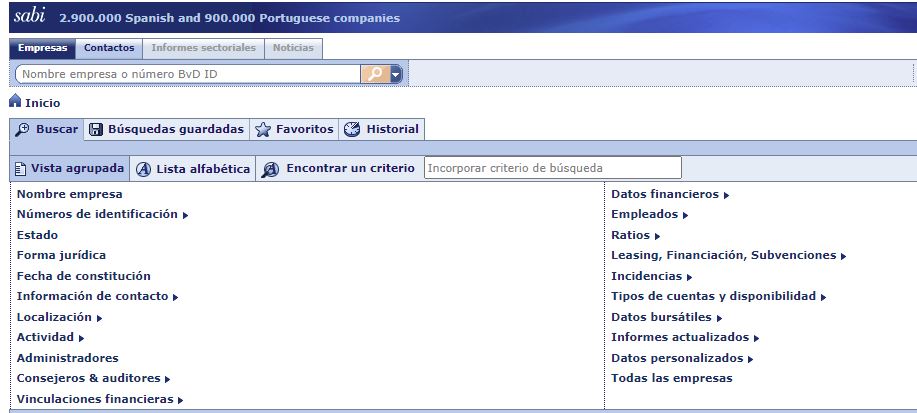
Task: Click the home icon beside Inicio
Action: 15,102
